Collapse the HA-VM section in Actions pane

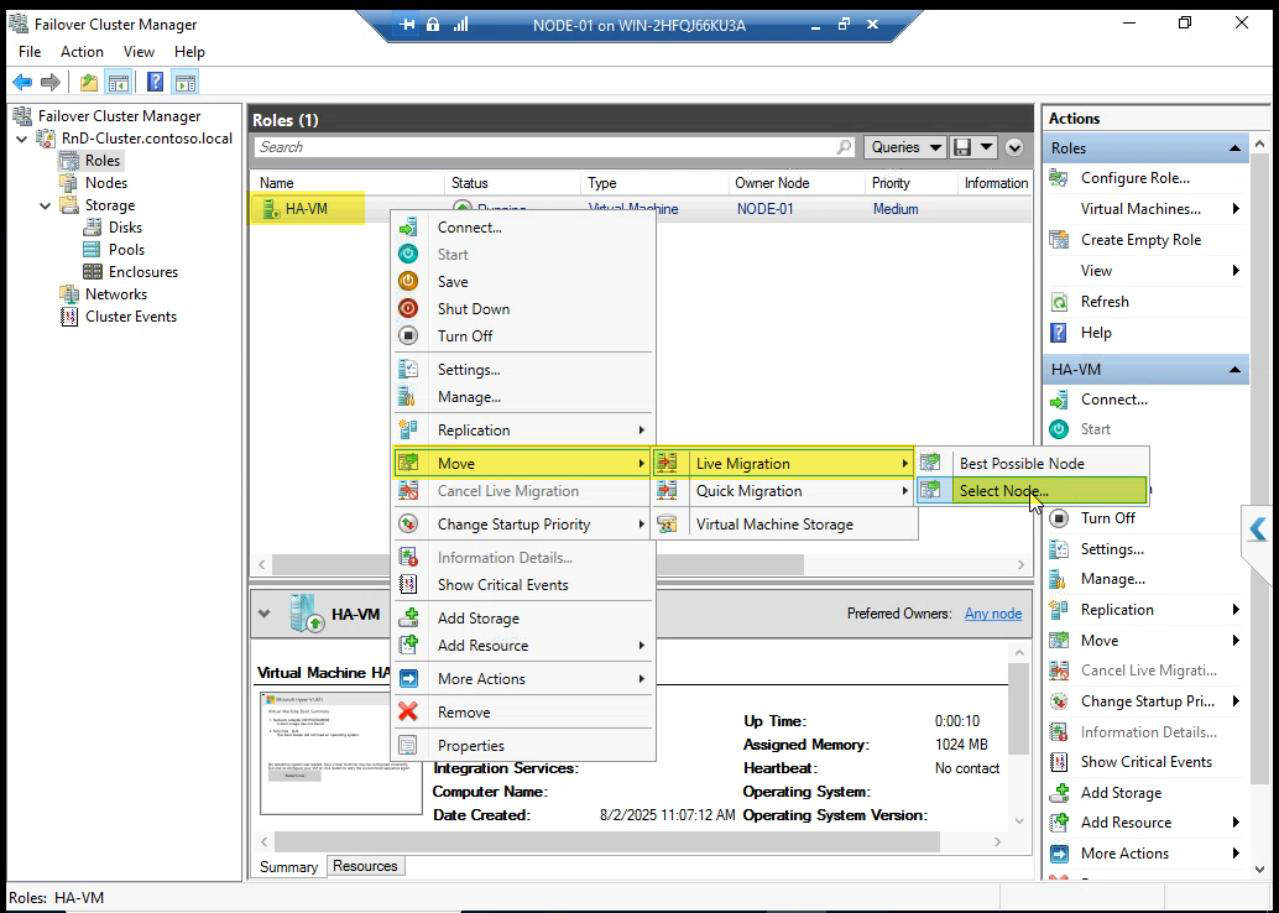point(1235,370)
